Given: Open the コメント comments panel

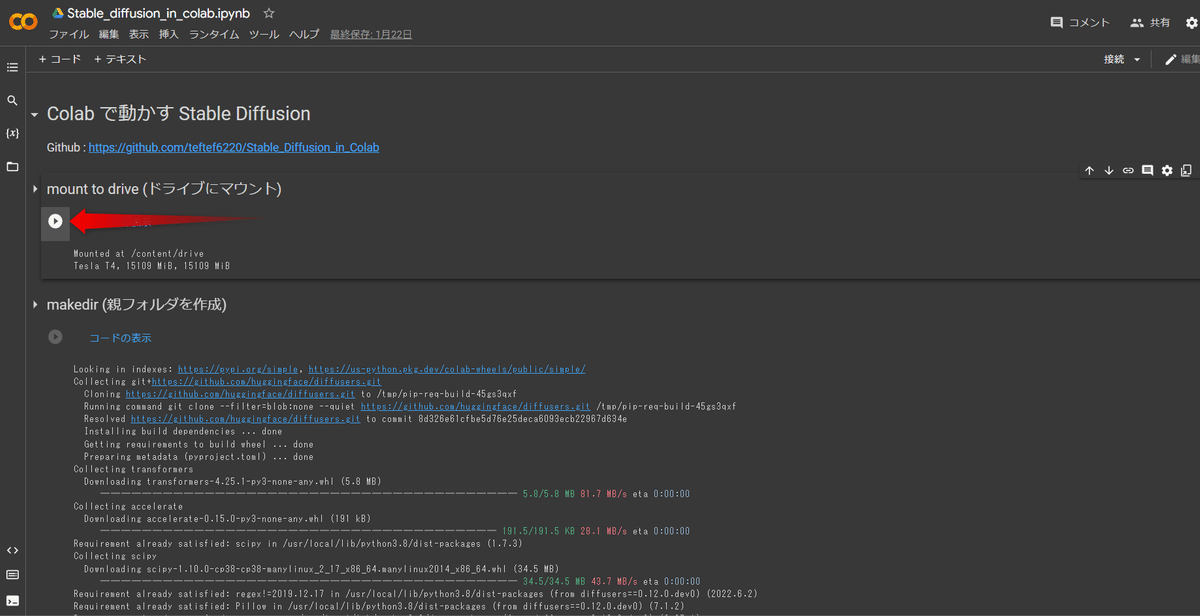Looking at the screenshot, I should coord(1080,23).
